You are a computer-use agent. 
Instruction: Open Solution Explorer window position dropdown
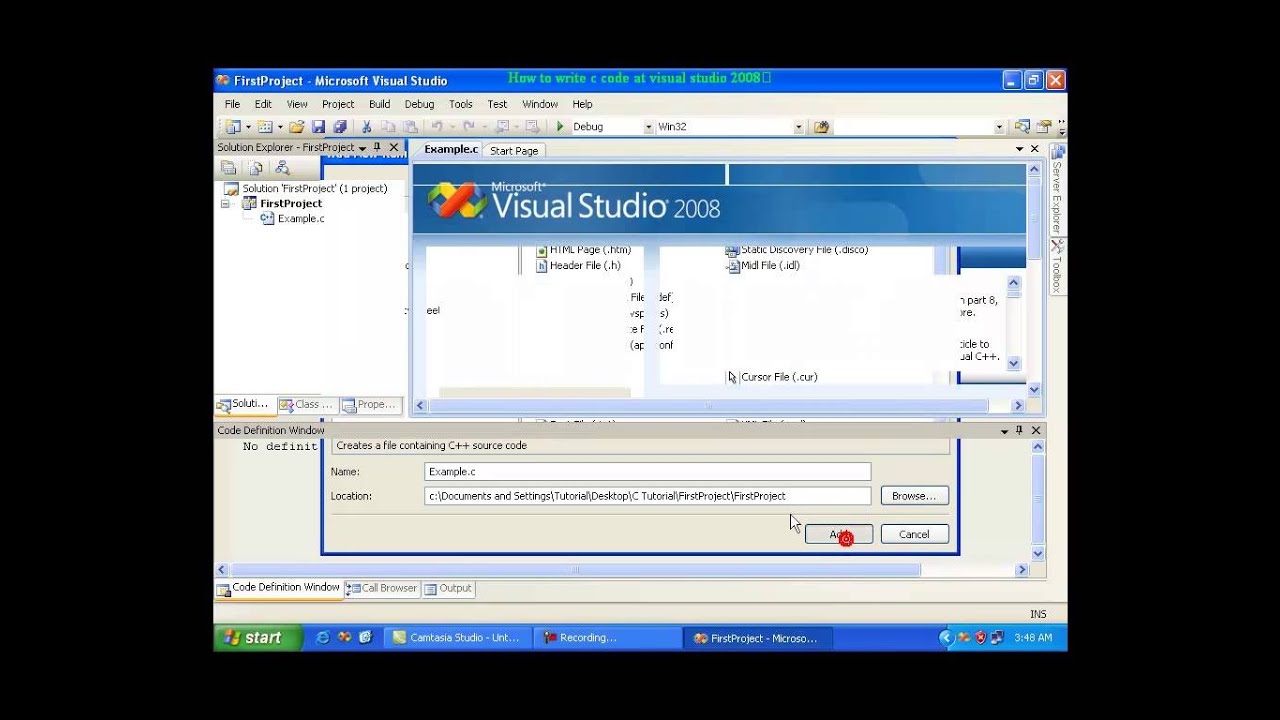tap(362, 147)
